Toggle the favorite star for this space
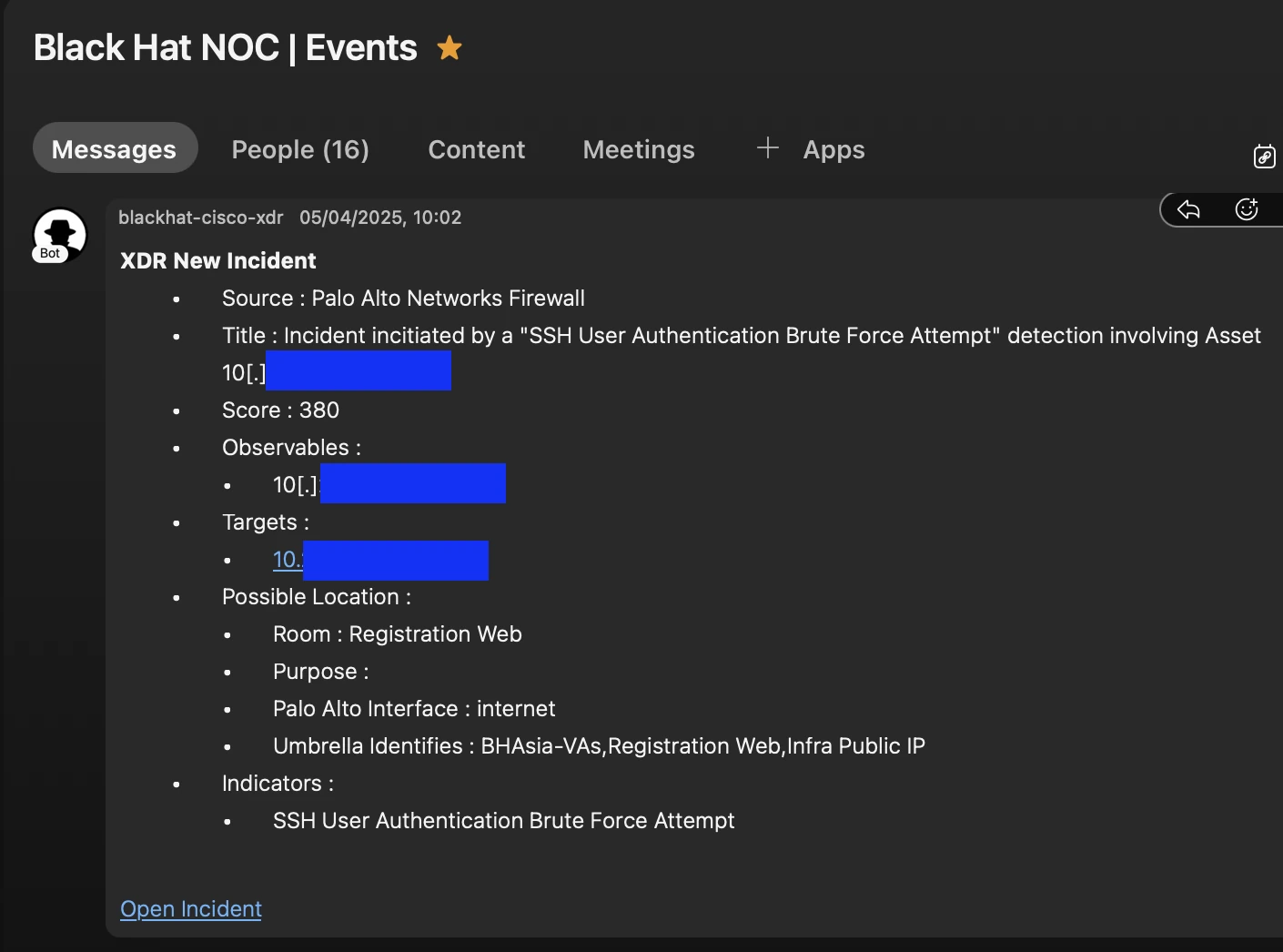The width and height of the screenshot is (1283, 952). tap(448, 48)
